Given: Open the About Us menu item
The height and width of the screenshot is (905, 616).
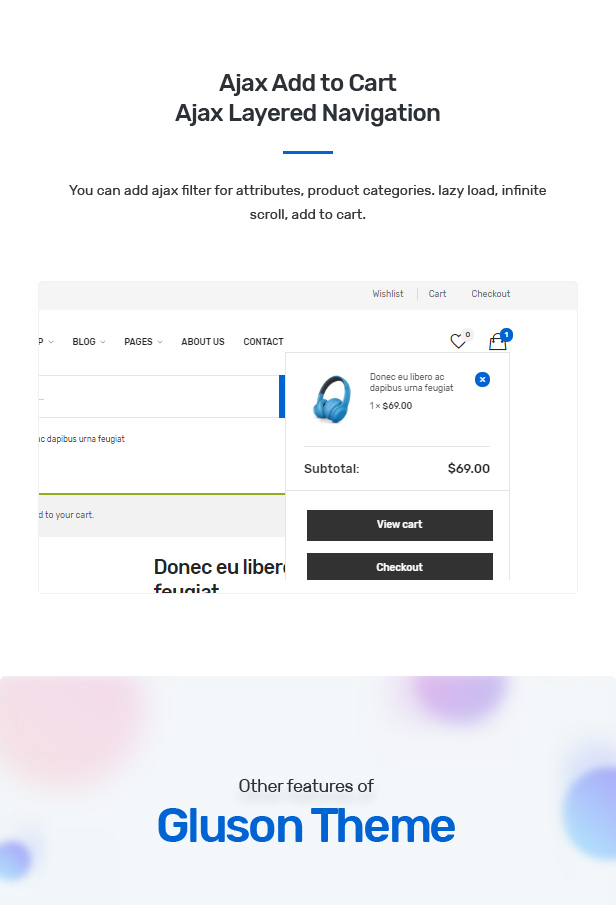Looking at the screenshot, I should coord(203,342).
